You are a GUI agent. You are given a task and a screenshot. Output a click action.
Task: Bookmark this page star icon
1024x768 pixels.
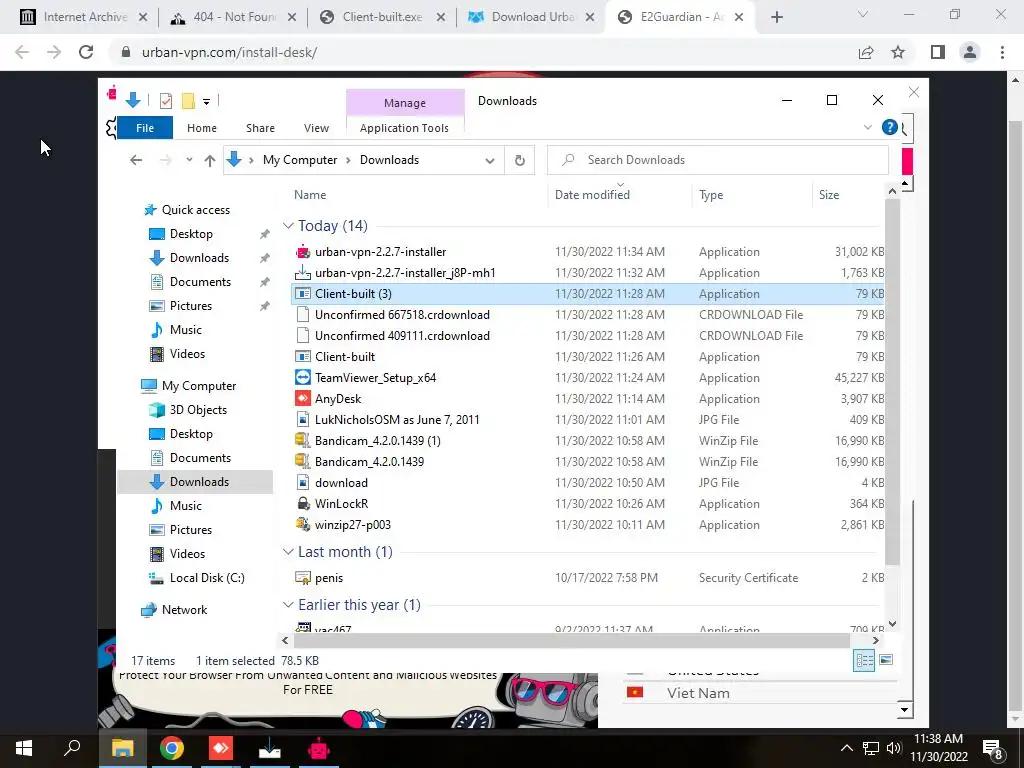[x=898, y=52]
